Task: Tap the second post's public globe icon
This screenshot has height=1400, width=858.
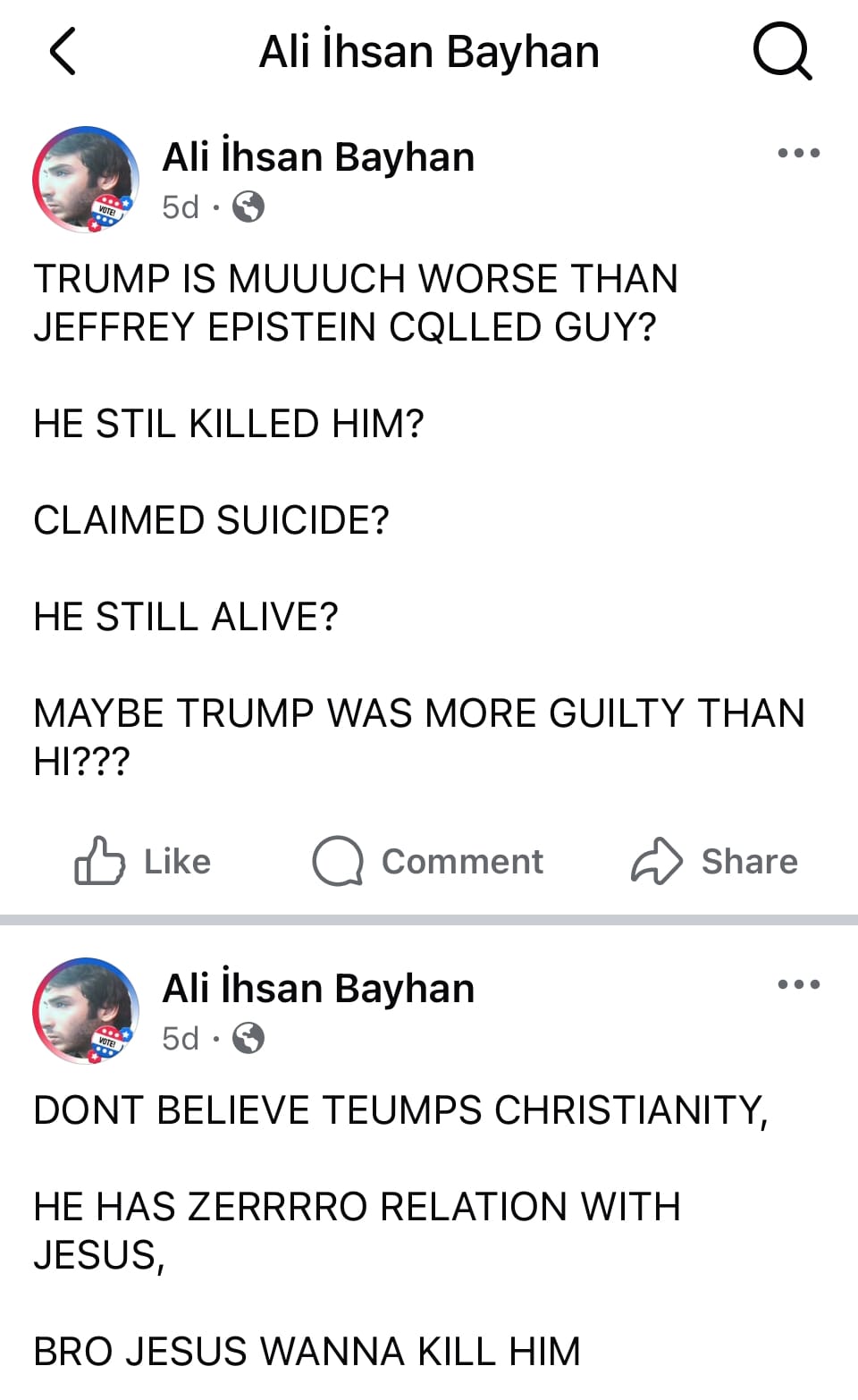Action: [248, 1039]
